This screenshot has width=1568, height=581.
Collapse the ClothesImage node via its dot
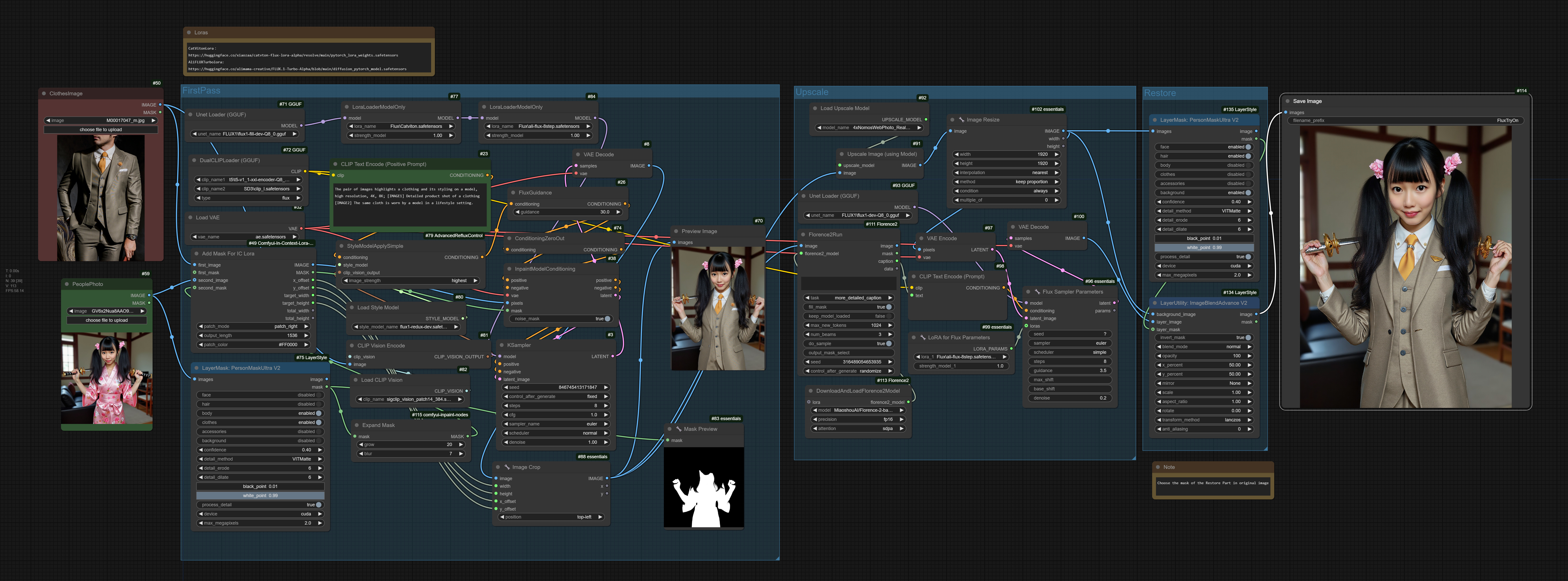pyautogui.click(x=44, y=94)
